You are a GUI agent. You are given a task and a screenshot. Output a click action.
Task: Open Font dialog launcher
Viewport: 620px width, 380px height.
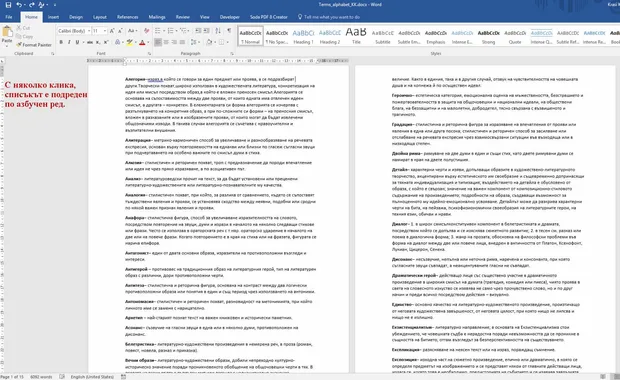pos(149,53)
